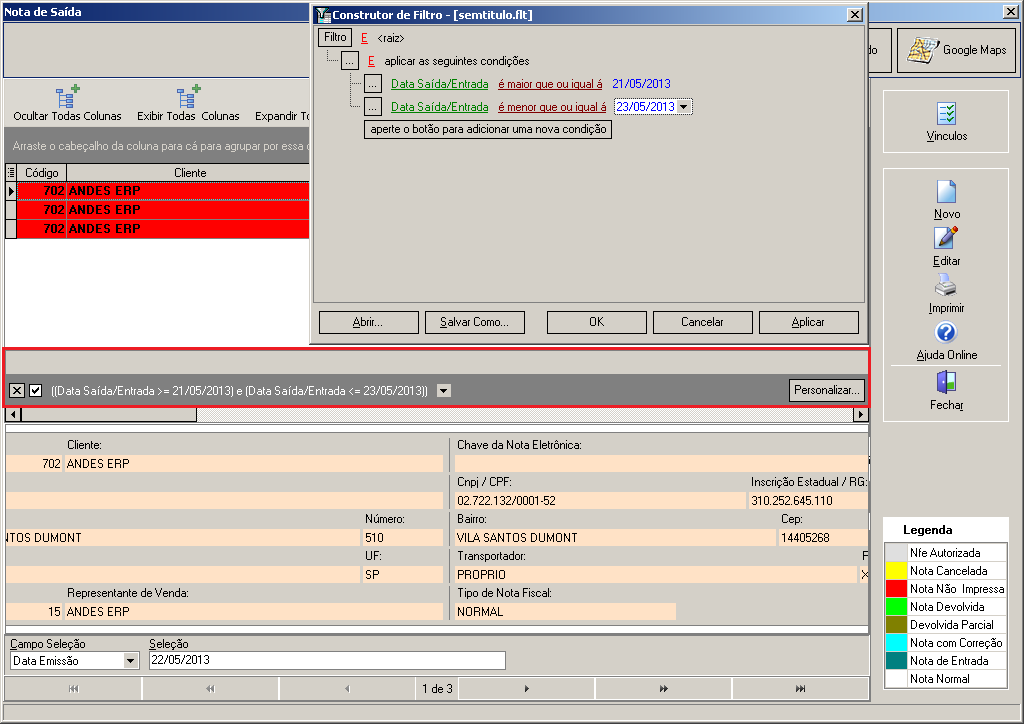The width and height of the screenshot is (1027, 726).
Task: Click the Transportador field PROPRIO
Action: tap(656, 575)
